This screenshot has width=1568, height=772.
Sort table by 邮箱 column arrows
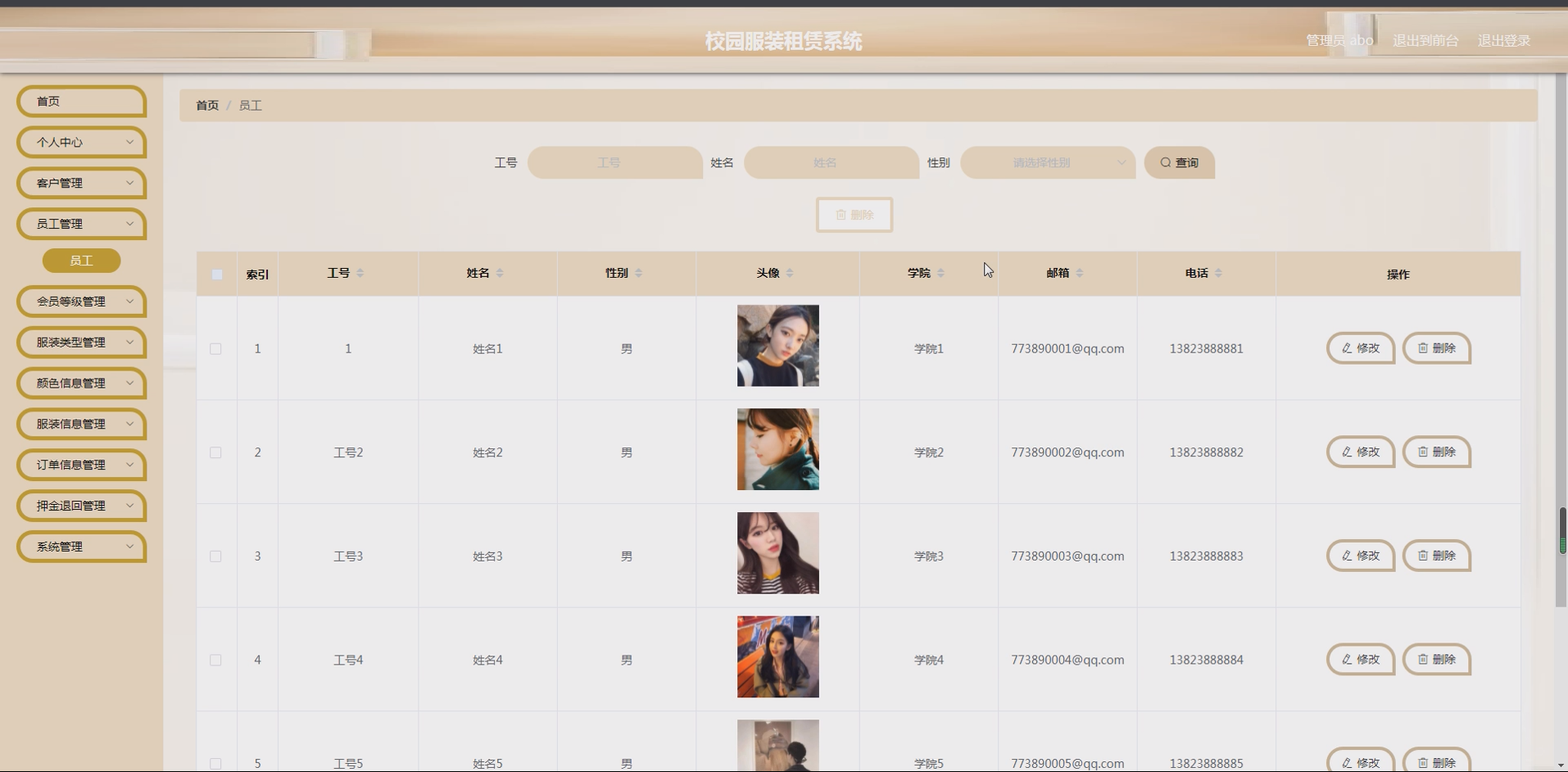pos(1080,273)
